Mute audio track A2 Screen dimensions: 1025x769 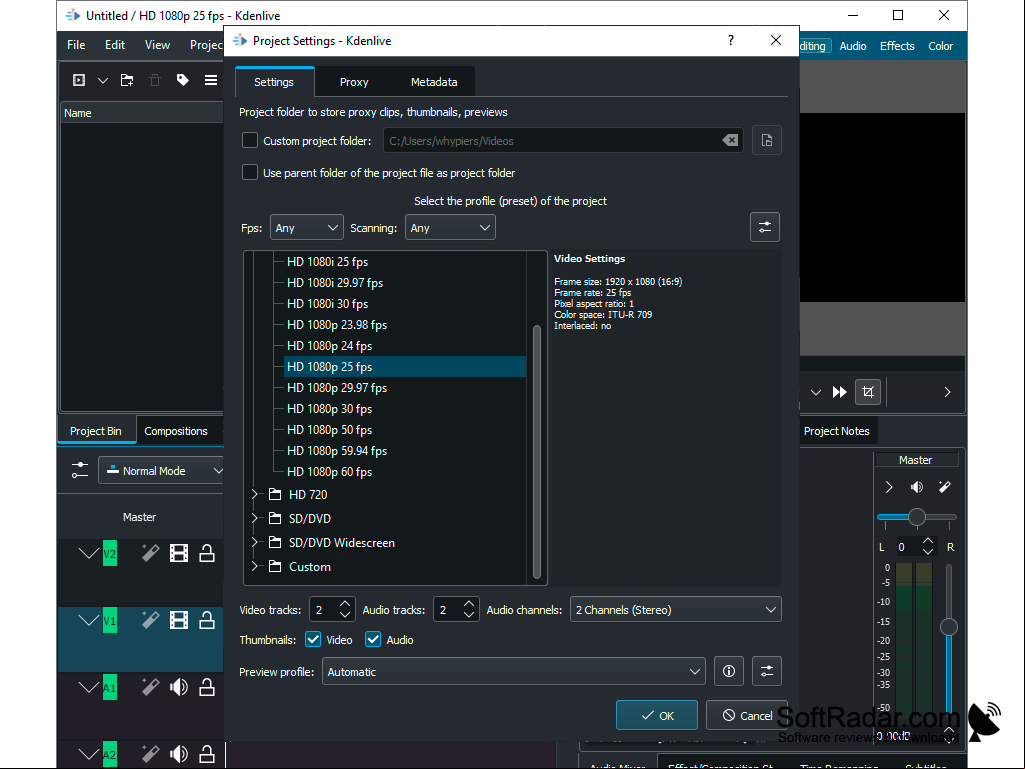coord(179,754)
